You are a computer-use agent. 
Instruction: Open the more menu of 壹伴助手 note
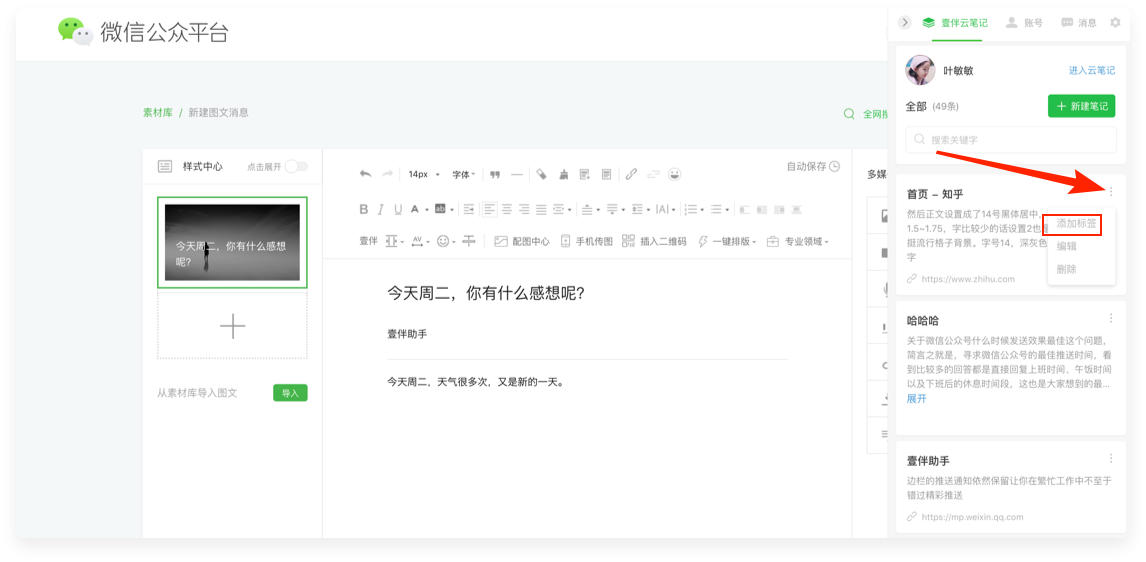[x=1111, y=458]
